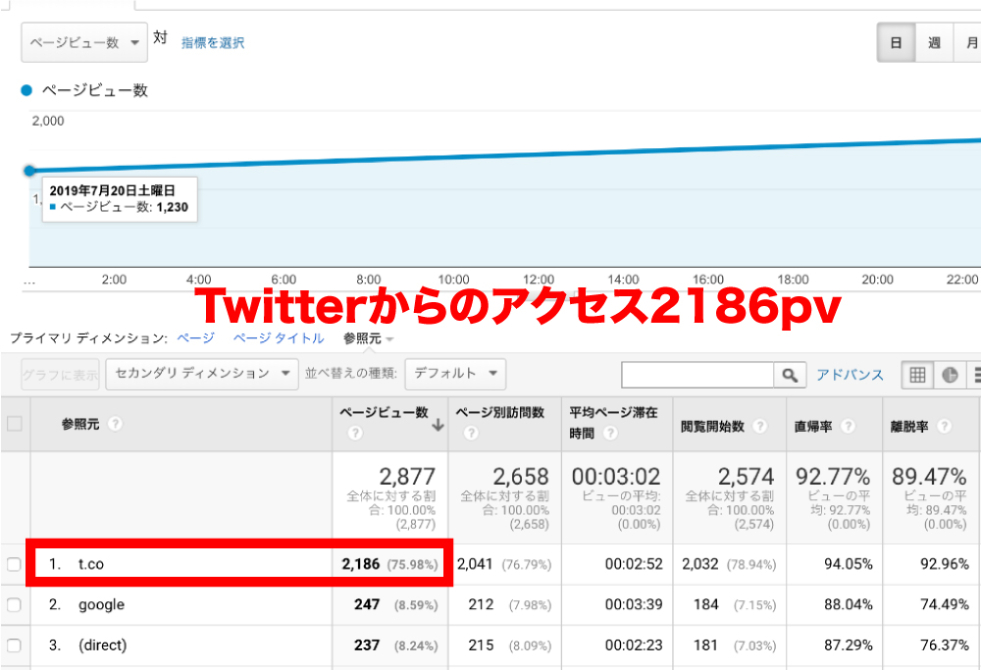The height and width of the screenshot is (670, 981).
Task: Sort by 直帰率 column header
Action: coord(813,426)
